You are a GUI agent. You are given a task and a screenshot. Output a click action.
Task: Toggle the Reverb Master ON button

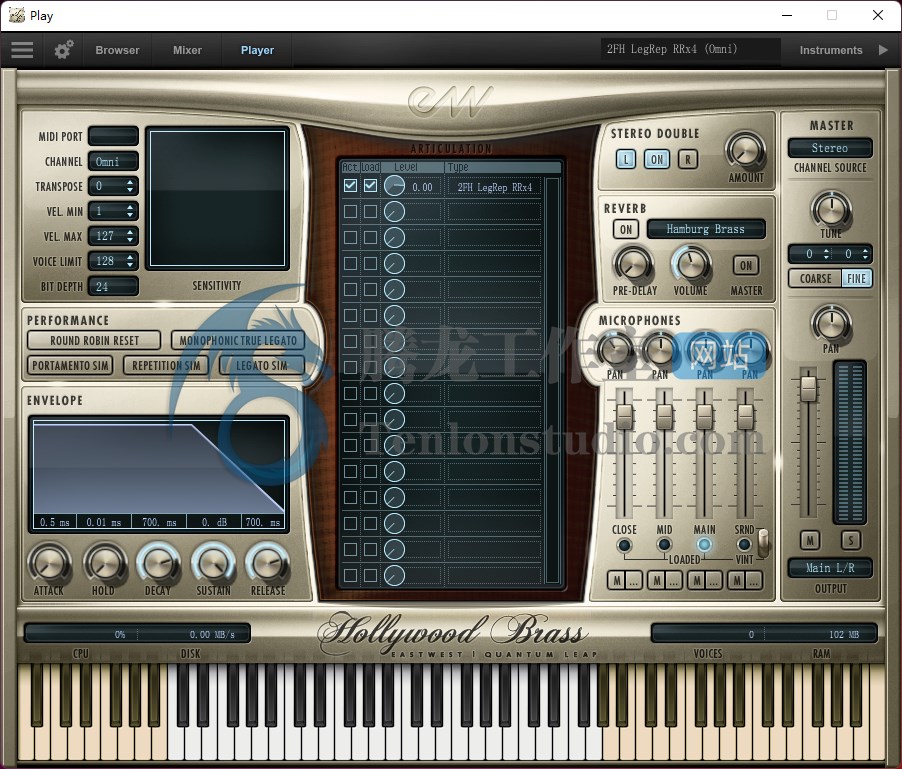[x=746, y=265]
